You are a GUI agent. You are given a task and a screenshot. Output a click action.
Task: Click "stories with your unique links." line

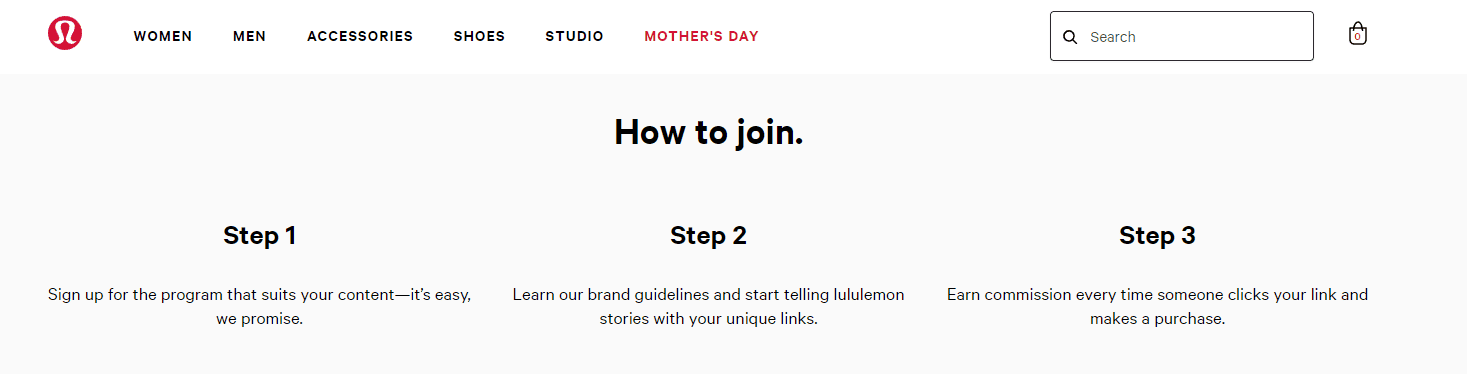click(x=708, y=320)
